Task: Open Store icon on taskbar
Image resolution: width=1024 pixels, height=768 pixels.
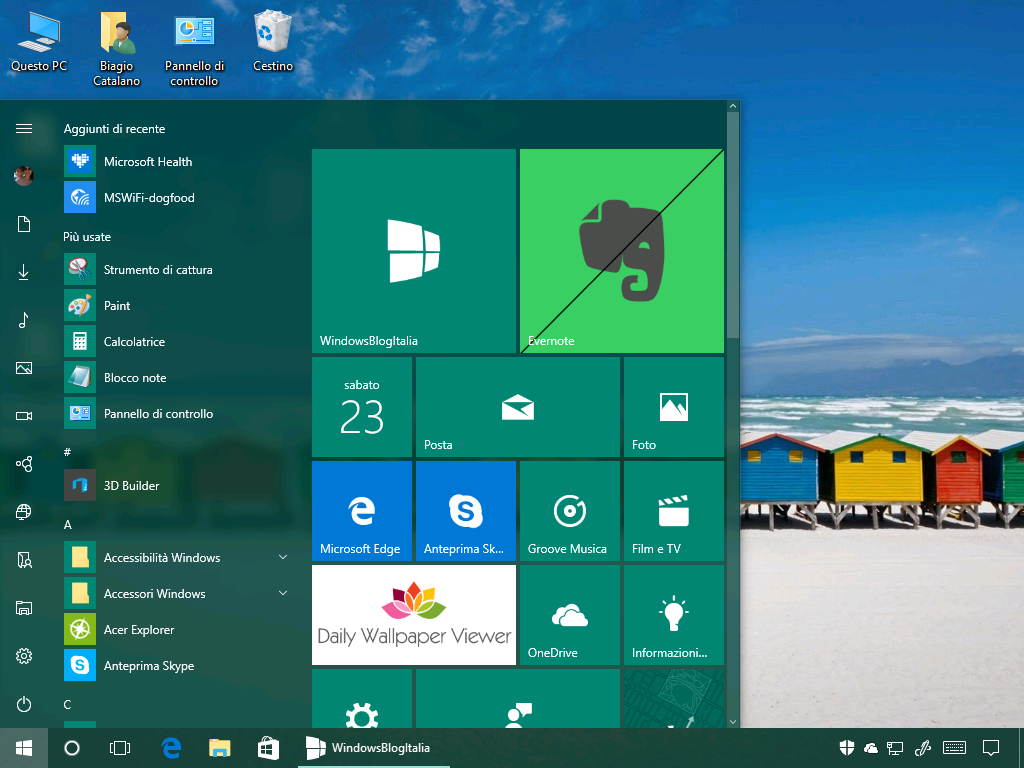Action: click(268, 748)
